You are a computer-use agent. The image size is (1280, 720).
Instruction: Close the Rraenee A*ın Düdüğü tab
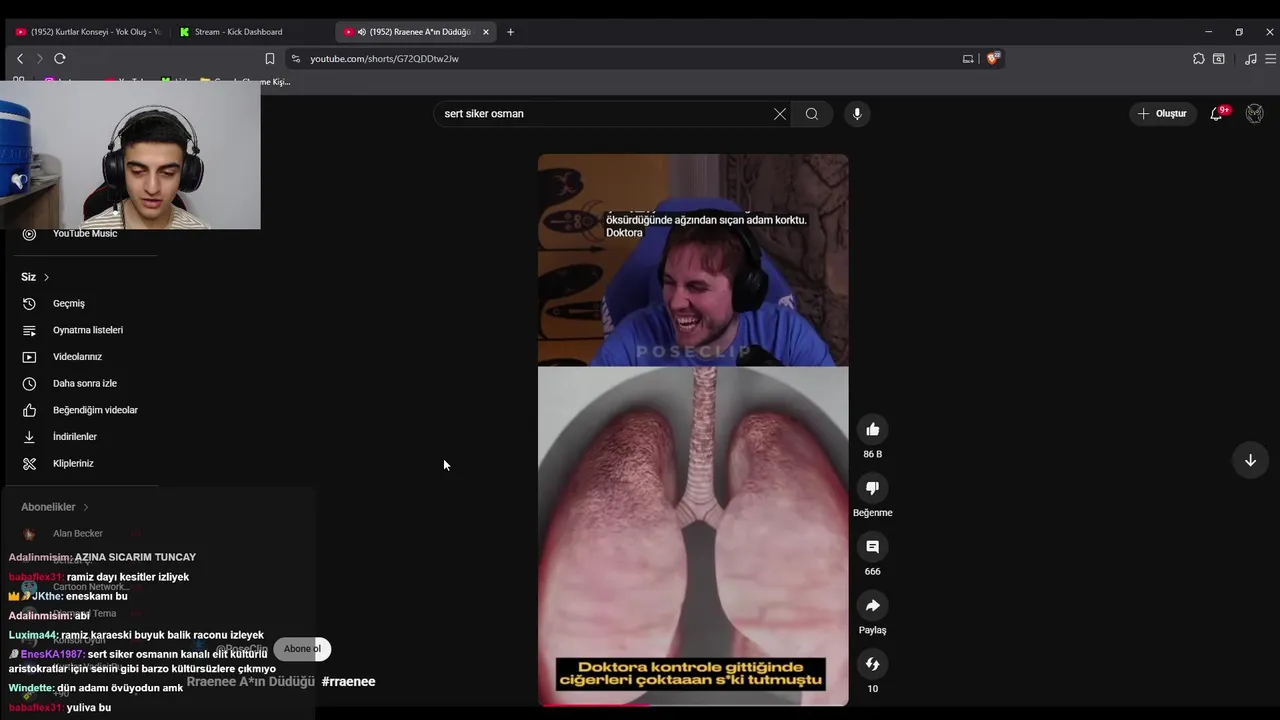click(x=486, y=32)
